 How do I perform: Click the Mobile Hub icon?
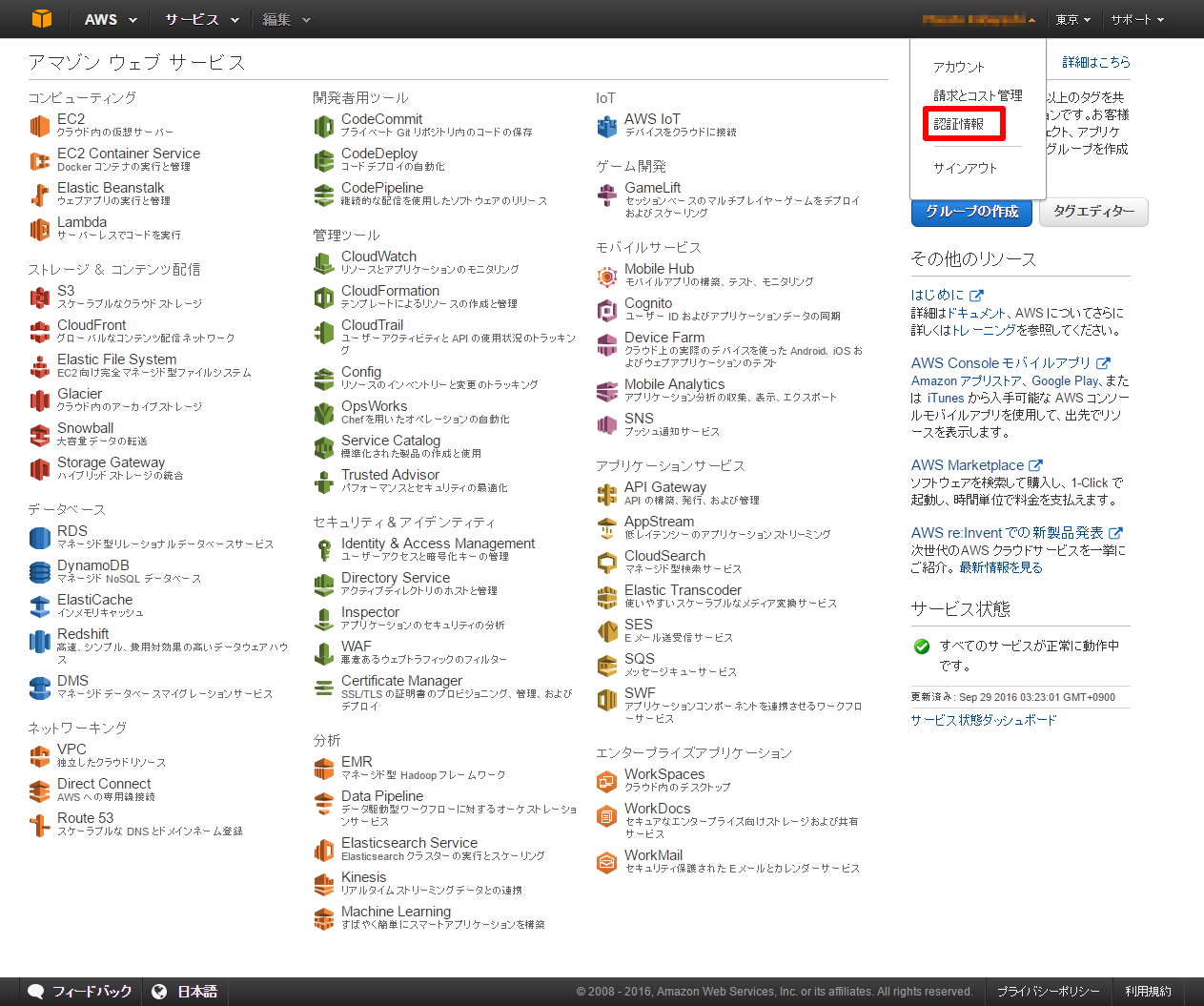tap(606, 276)
